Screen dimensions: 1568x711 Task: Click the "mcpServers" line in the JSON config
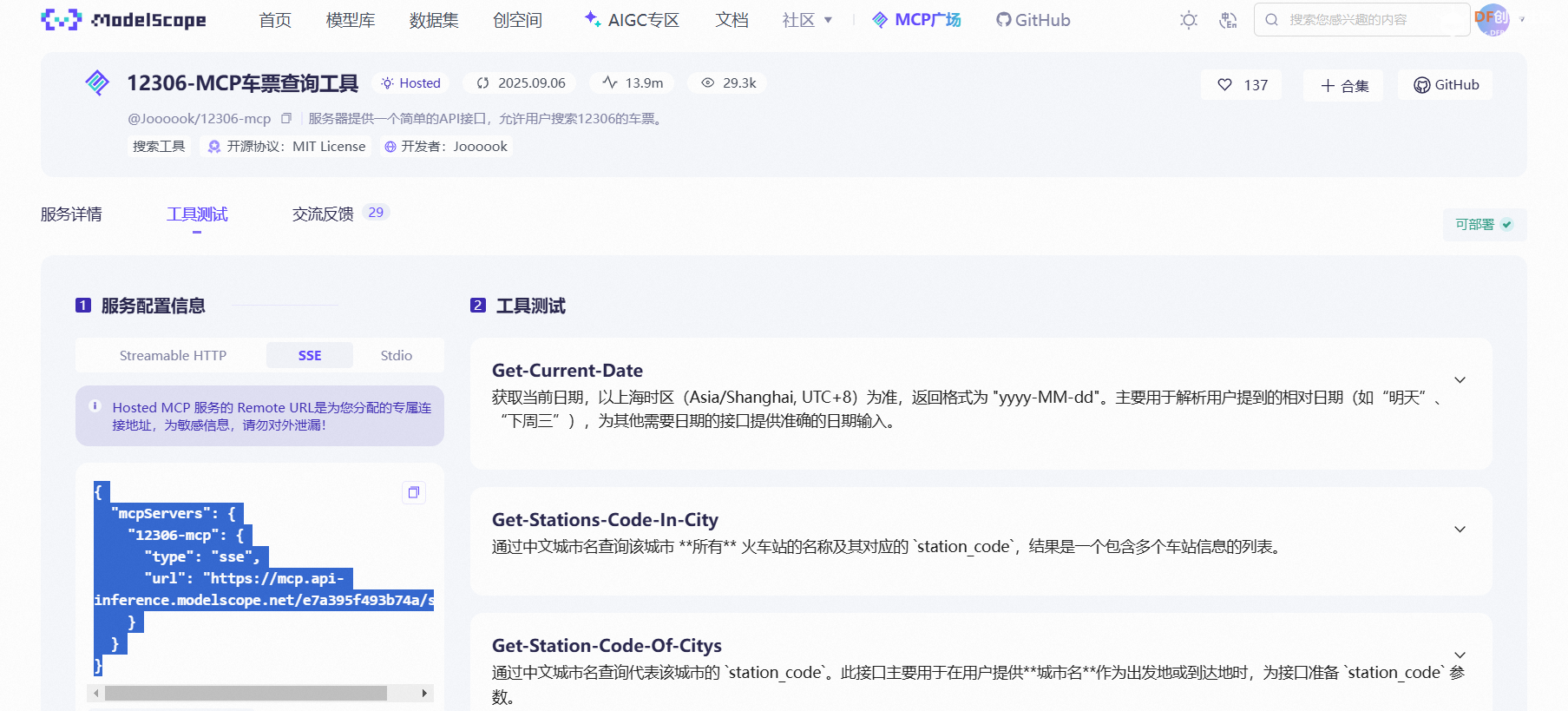[x=174, y=513]
